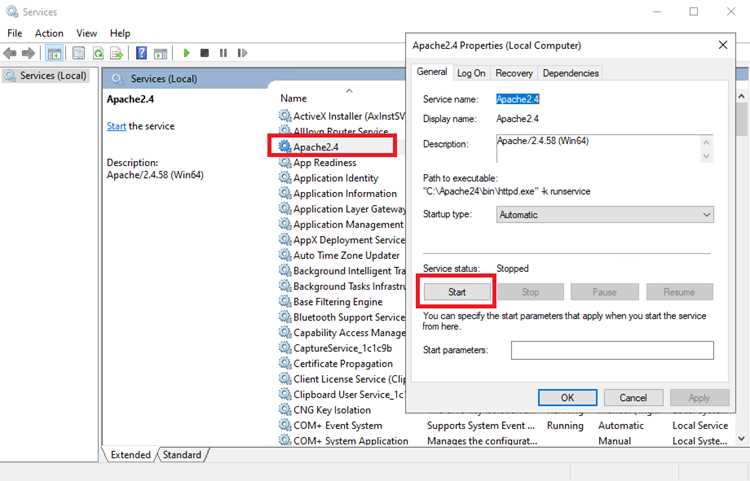750x481 pixels.
Task: Click Pause Service toolbar icon
Action: 223,53
